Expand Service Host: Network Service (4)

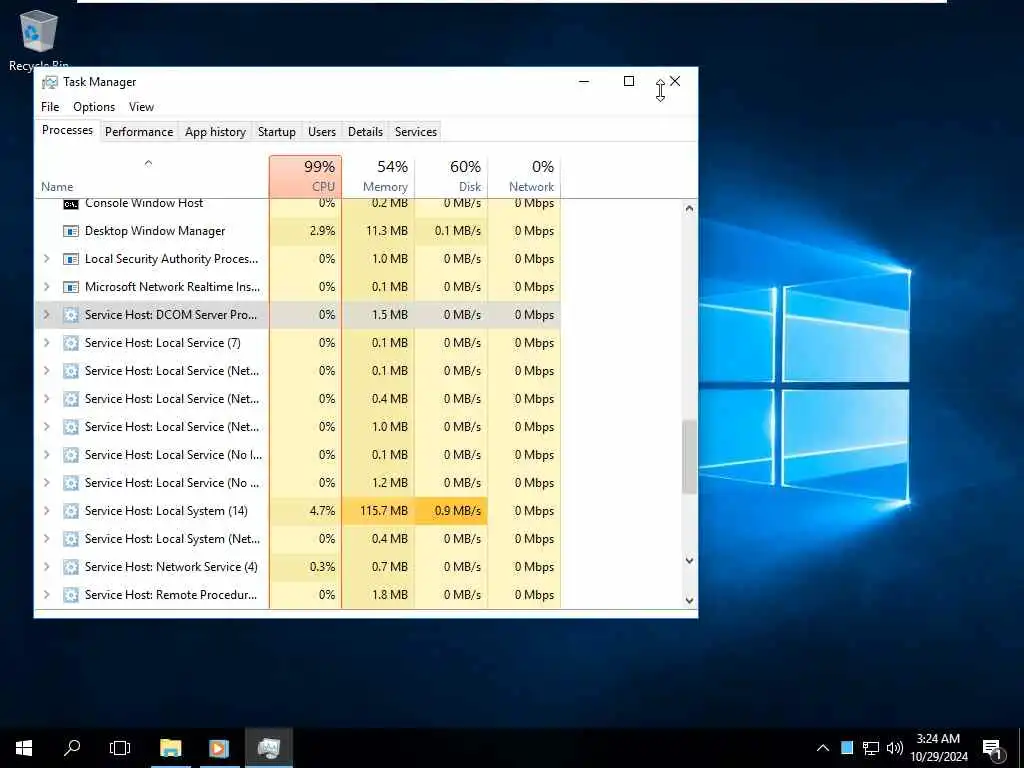pos(46,567)
